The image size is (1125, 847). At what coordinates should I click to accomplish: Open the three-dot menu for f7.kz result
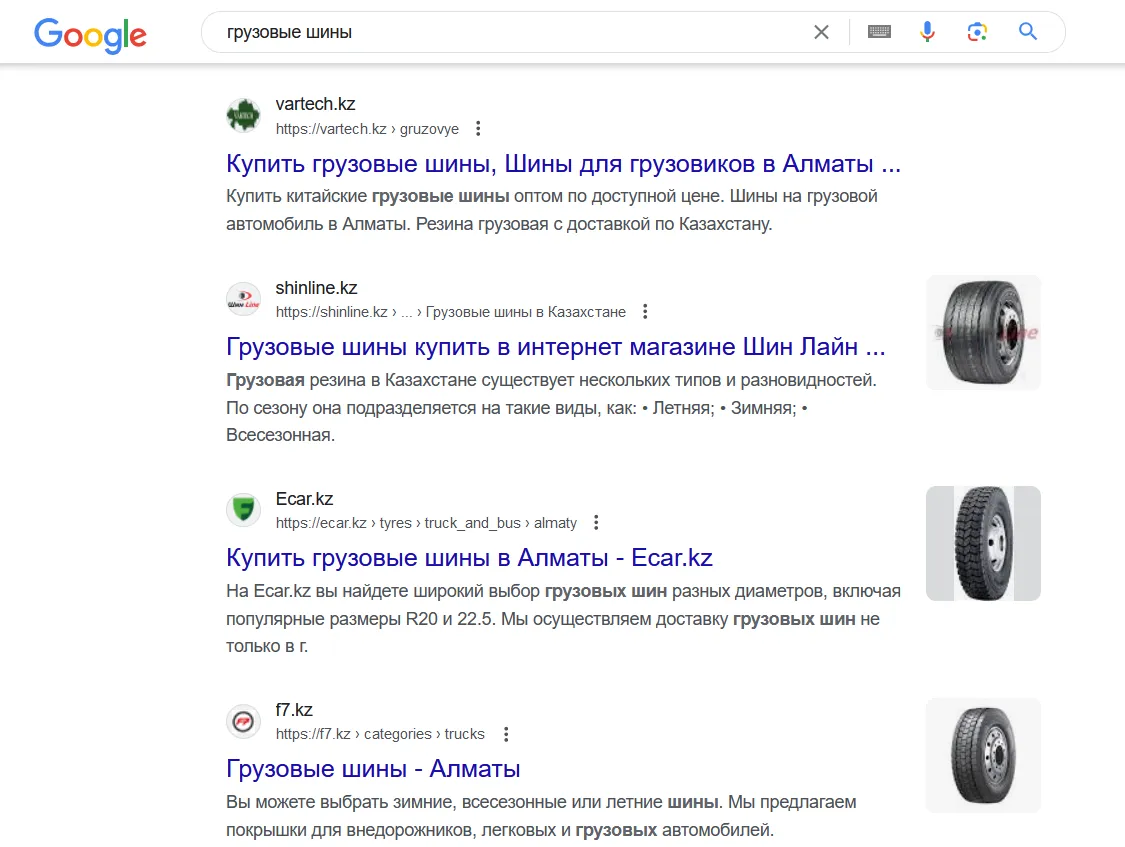(x=506, y=734)
